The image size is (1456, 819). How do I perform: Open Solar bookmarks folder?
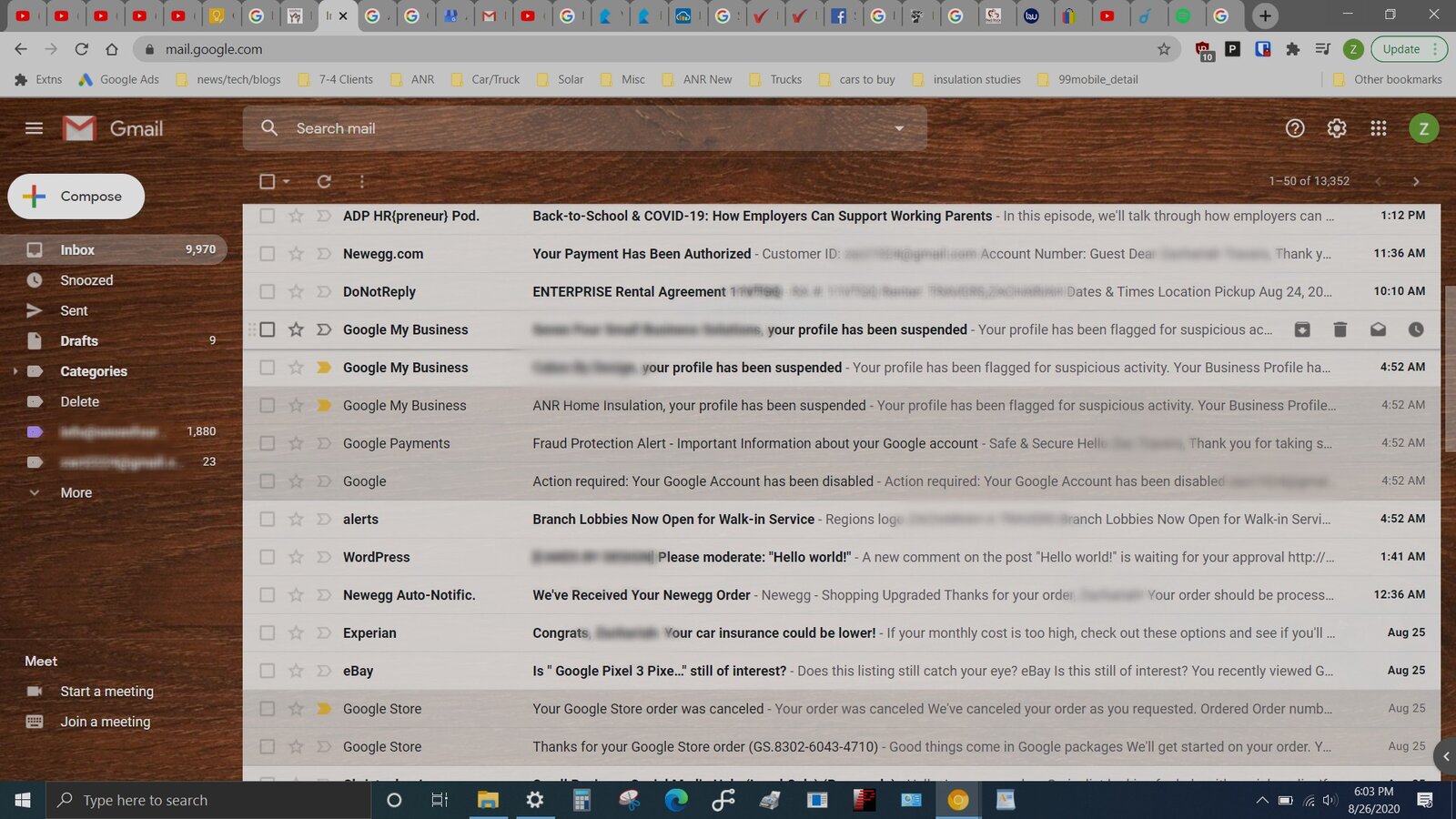561,79
